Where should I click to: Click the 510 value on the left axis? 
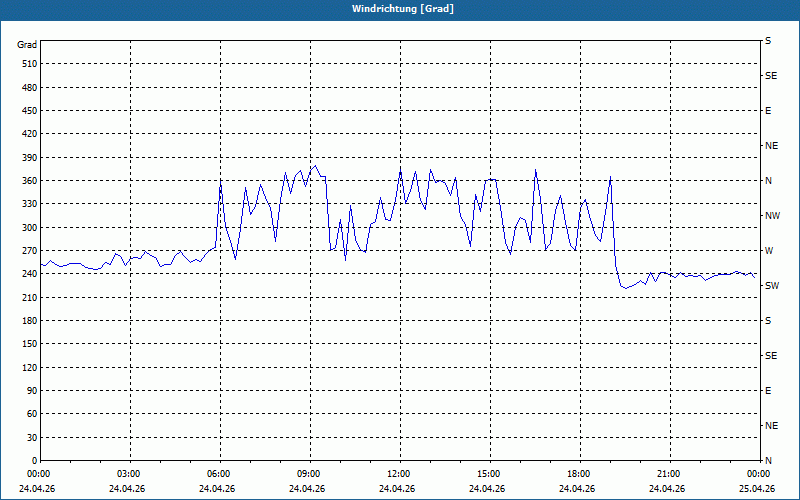tap(30, 64)
